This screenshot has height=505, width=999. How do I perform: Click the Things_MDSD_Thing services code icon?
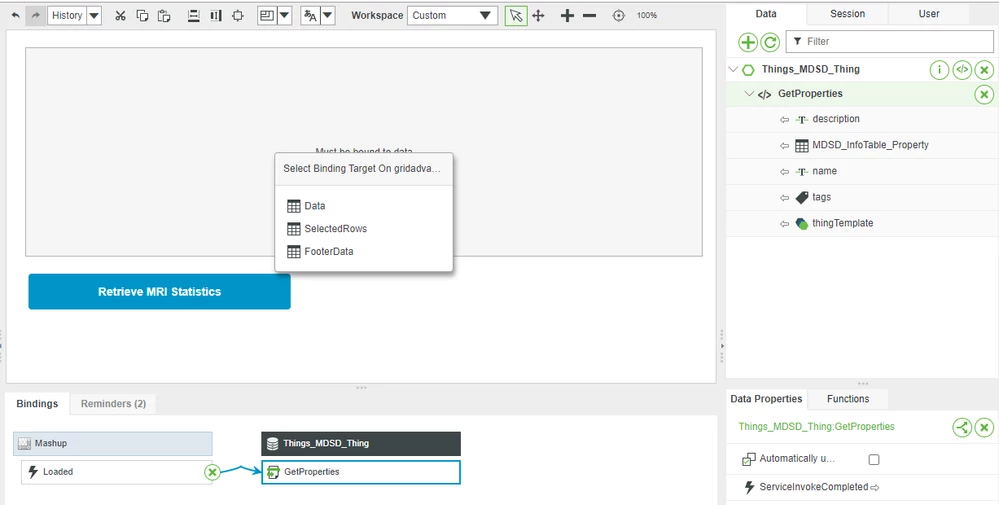[x=962, y=69]
